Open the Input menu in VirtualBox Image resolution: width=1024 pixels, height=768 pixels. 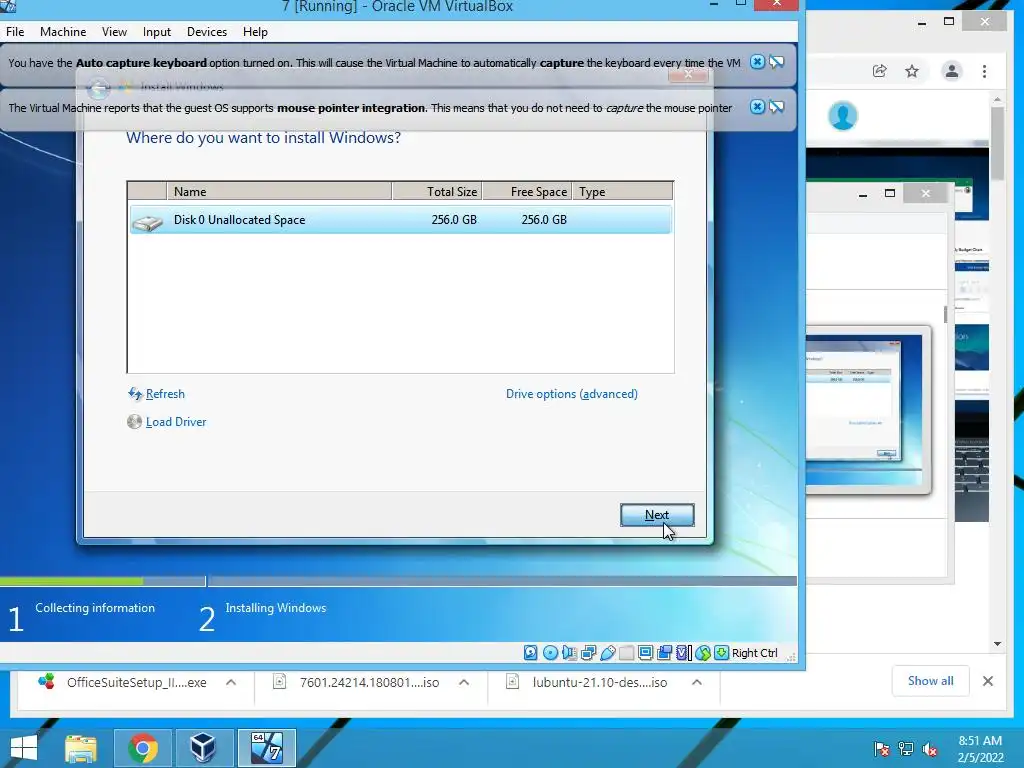tap(157, 31)
